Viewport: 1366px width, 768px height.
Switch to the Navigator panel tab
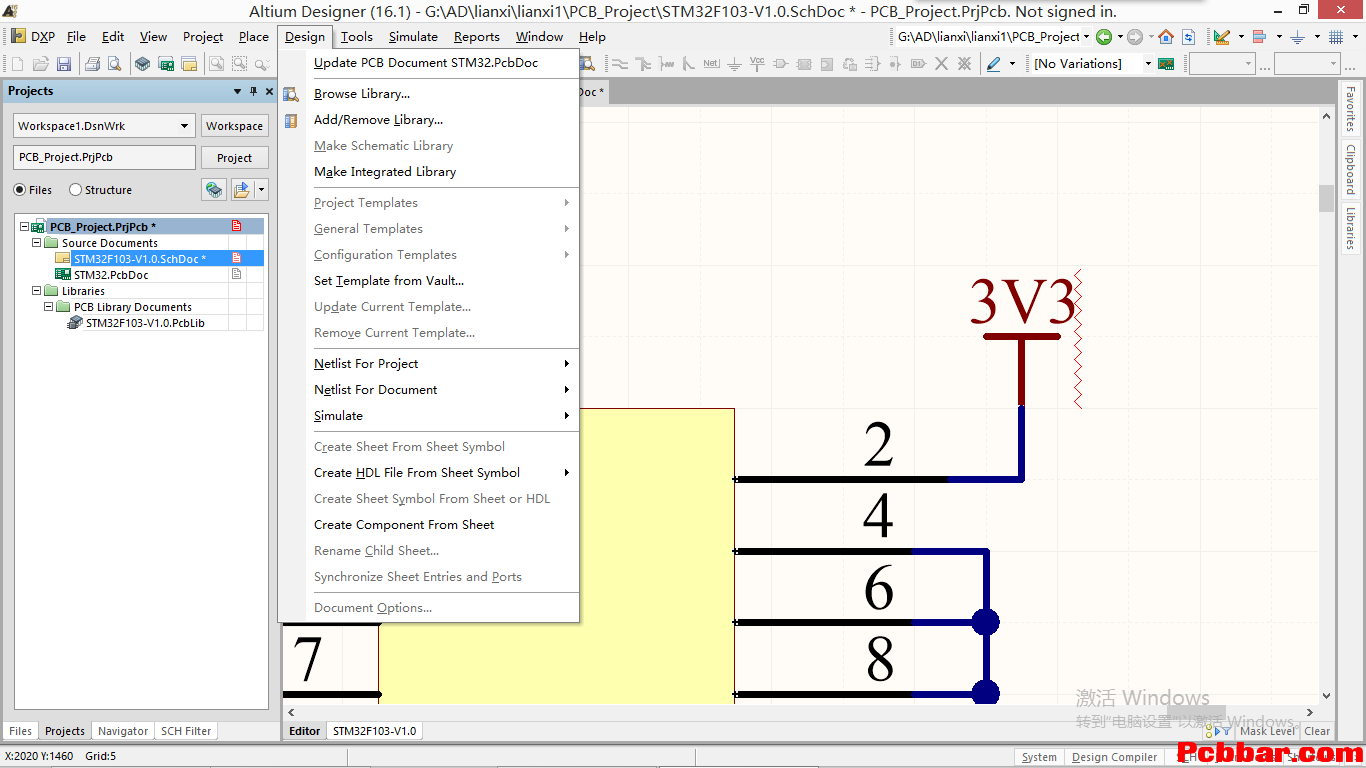point(123,731)
